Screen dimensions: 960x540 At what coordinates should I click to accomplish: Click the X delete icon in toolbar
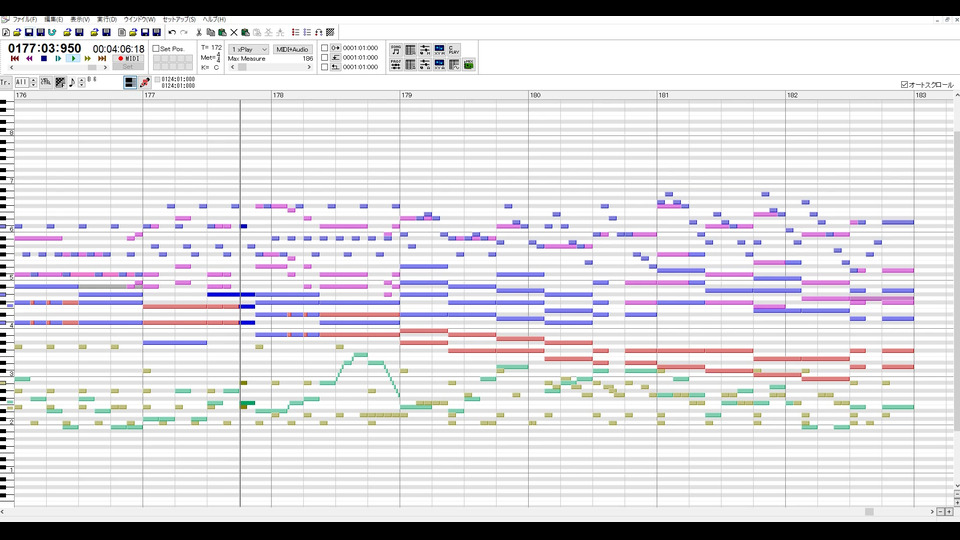click(234, 32)
